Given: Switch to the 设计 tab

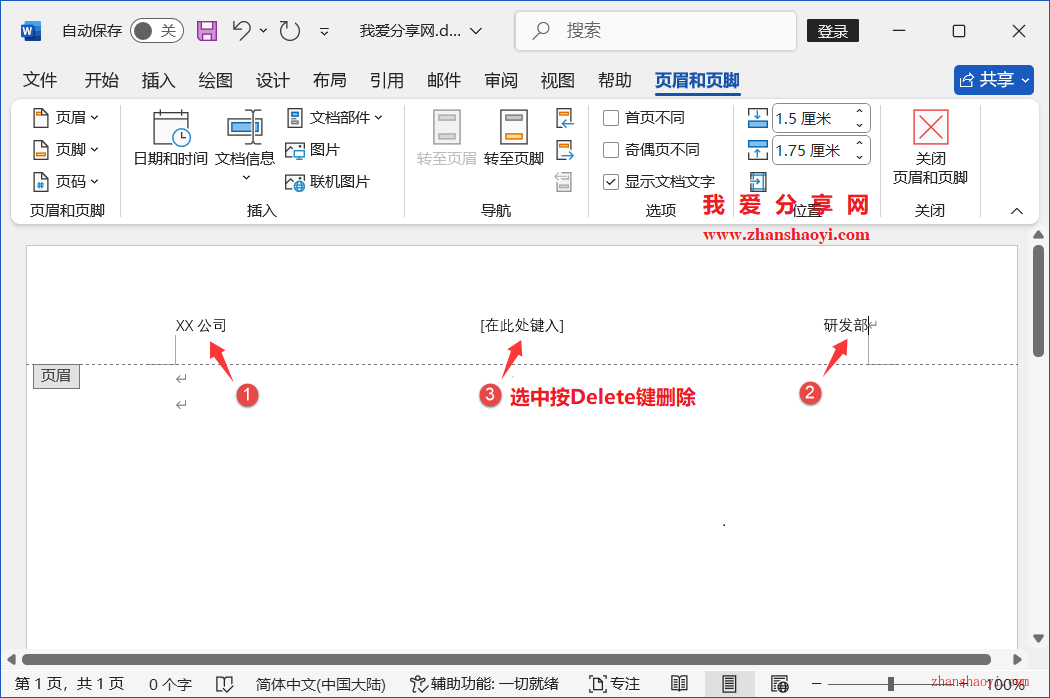Looking at the screenshot, I should 273,80.
